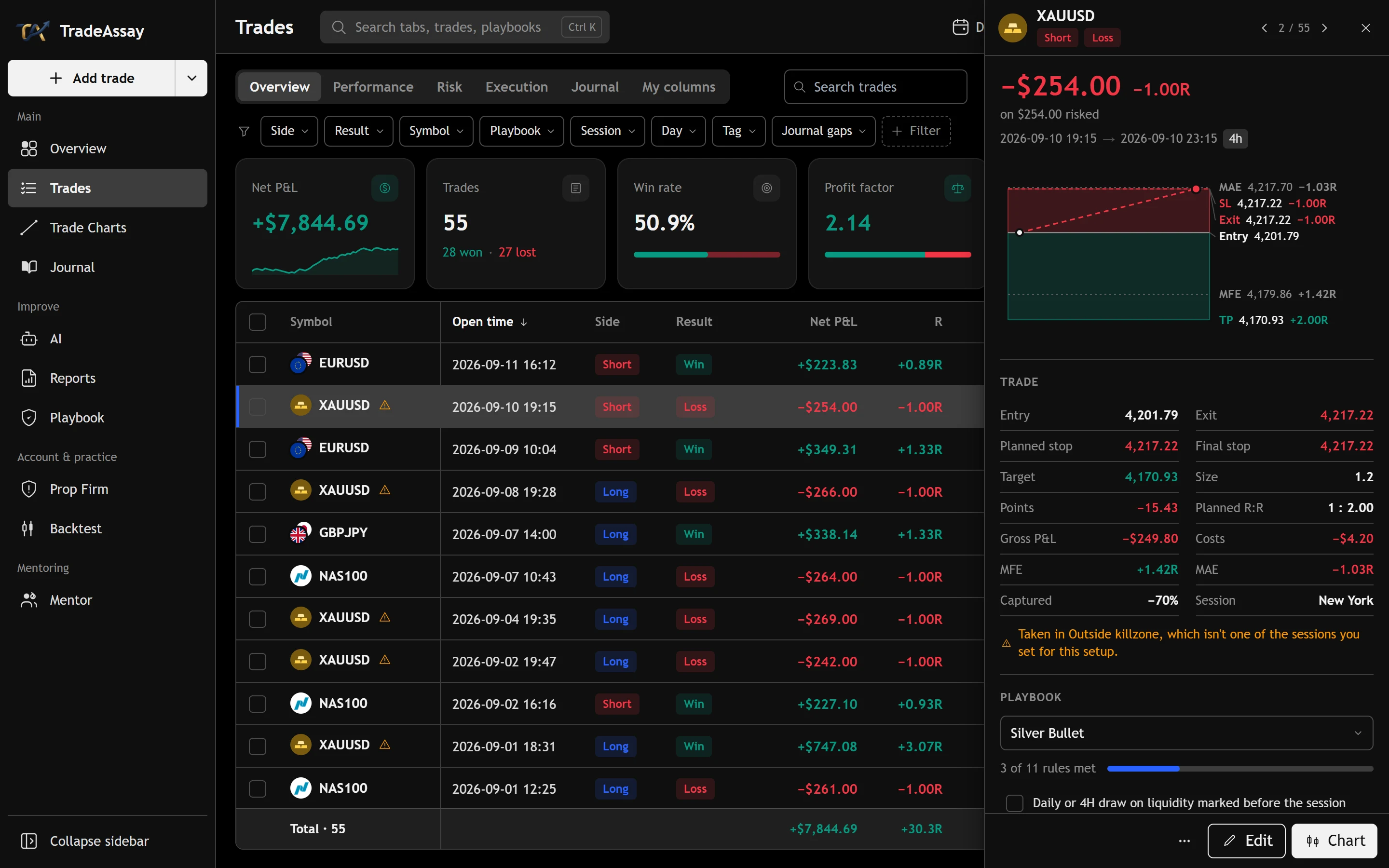Image resolution: width=1389 pixels, height=868 pixels.
Task: Check the EURUSD 2026-09-11 16:12 row checkbox
Action: [x=258, y=365]
